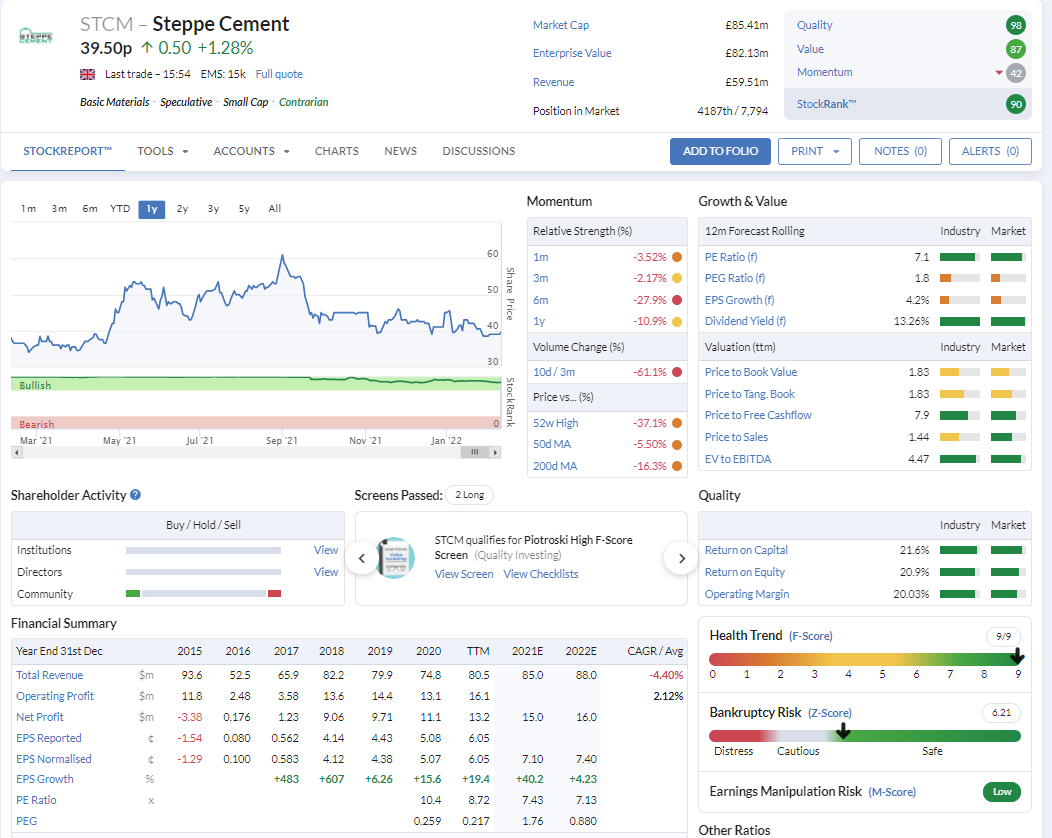Click the Contrarian style link

click(304, 102)
